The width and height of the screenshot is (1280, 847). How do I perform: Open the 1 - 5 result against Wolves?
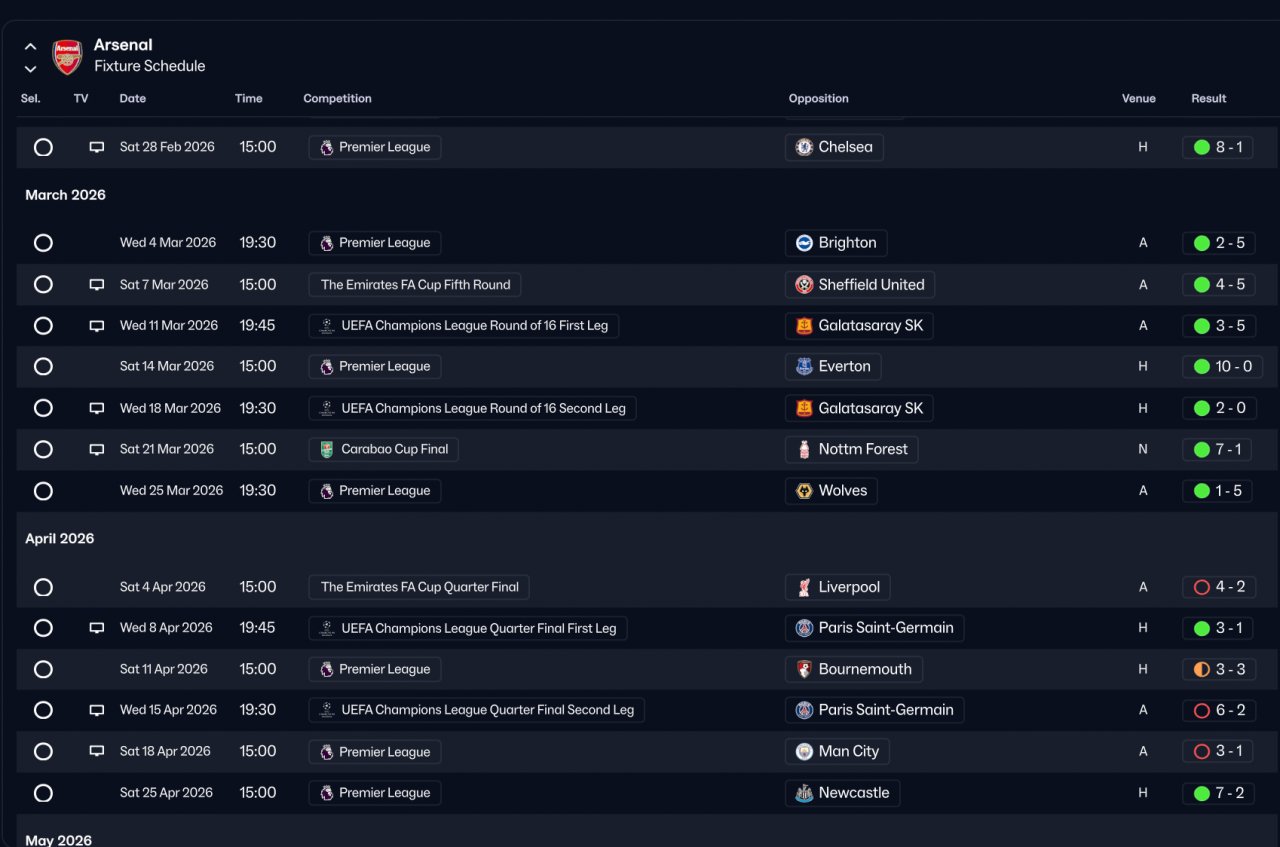pos(1217,491)
